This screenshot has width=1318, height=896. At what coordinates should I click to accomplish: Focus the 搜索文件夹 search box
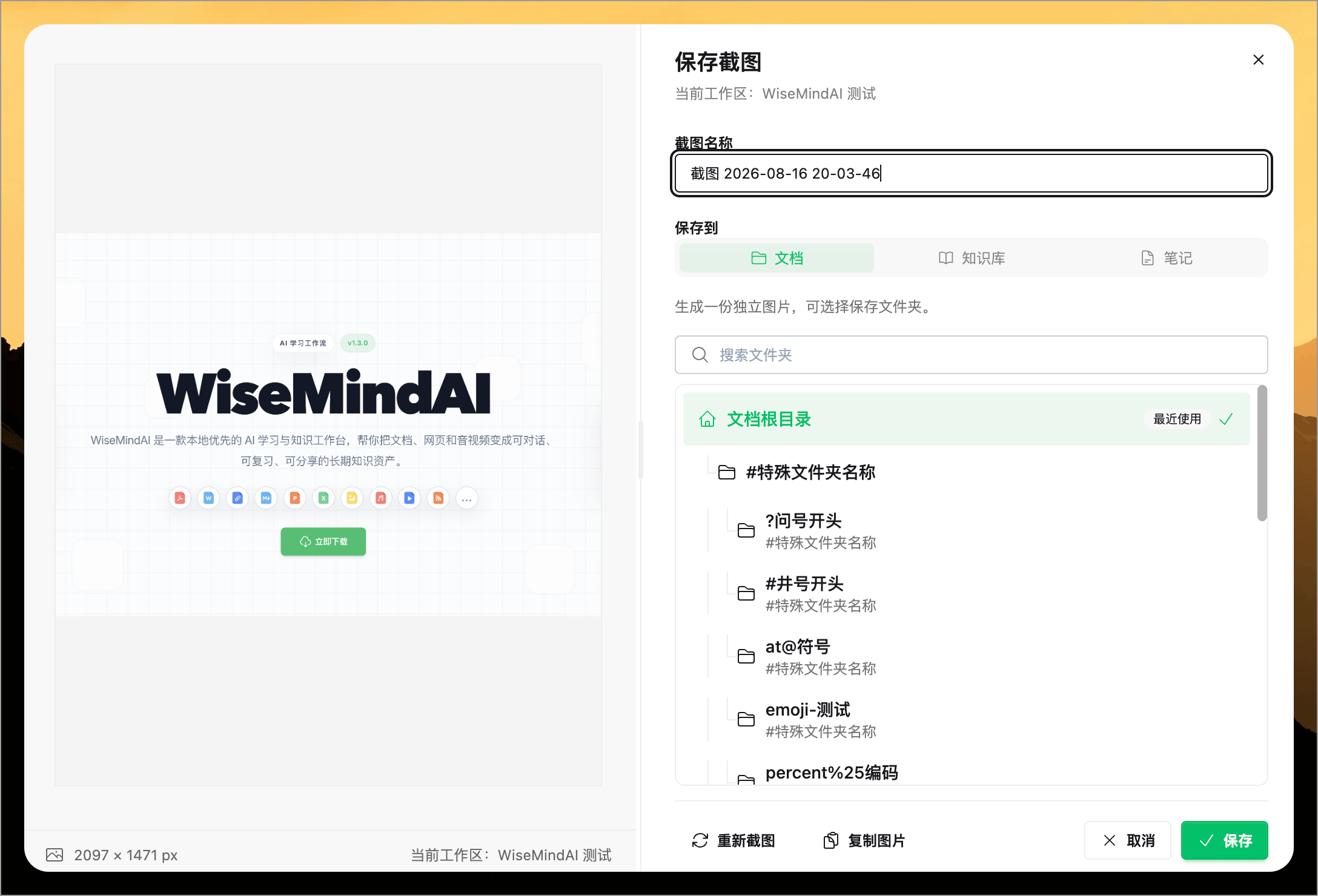pyautogui.click(x=971, y=355)
